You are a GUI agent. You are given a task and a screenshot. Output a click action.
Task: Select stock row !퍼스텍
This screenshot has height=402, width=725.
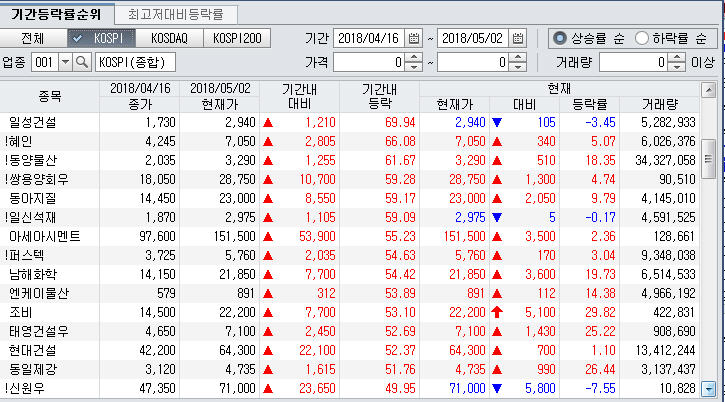pos(350,255)
